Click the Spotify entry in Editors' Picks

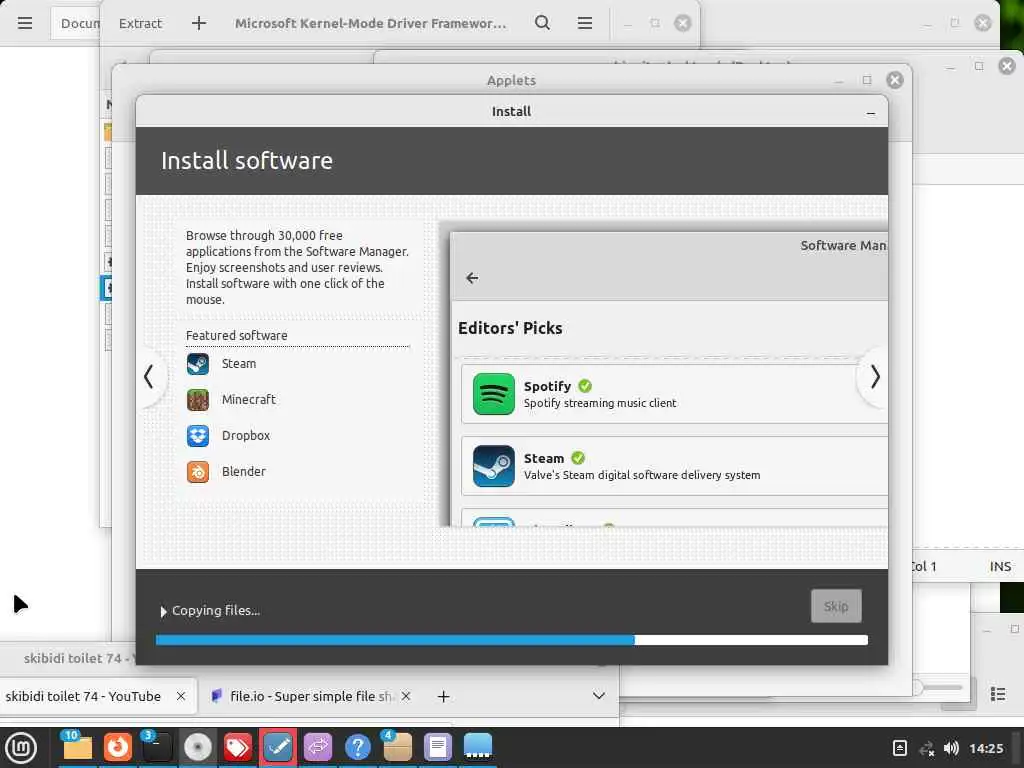(674, 394)
